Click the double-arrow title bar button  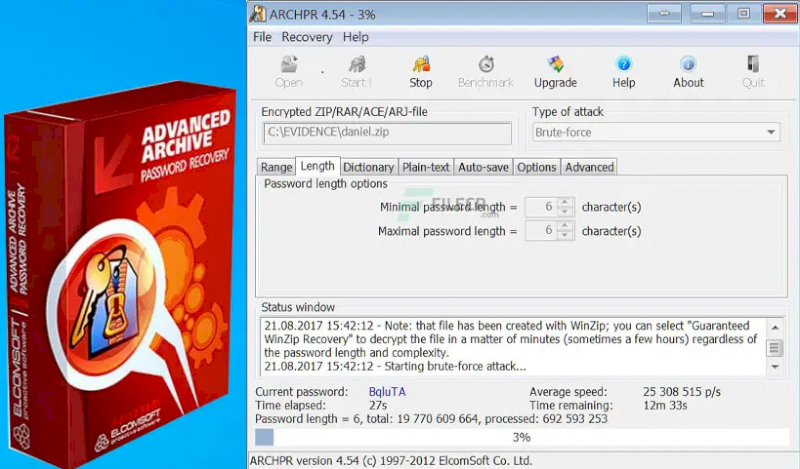coord(664,13)
